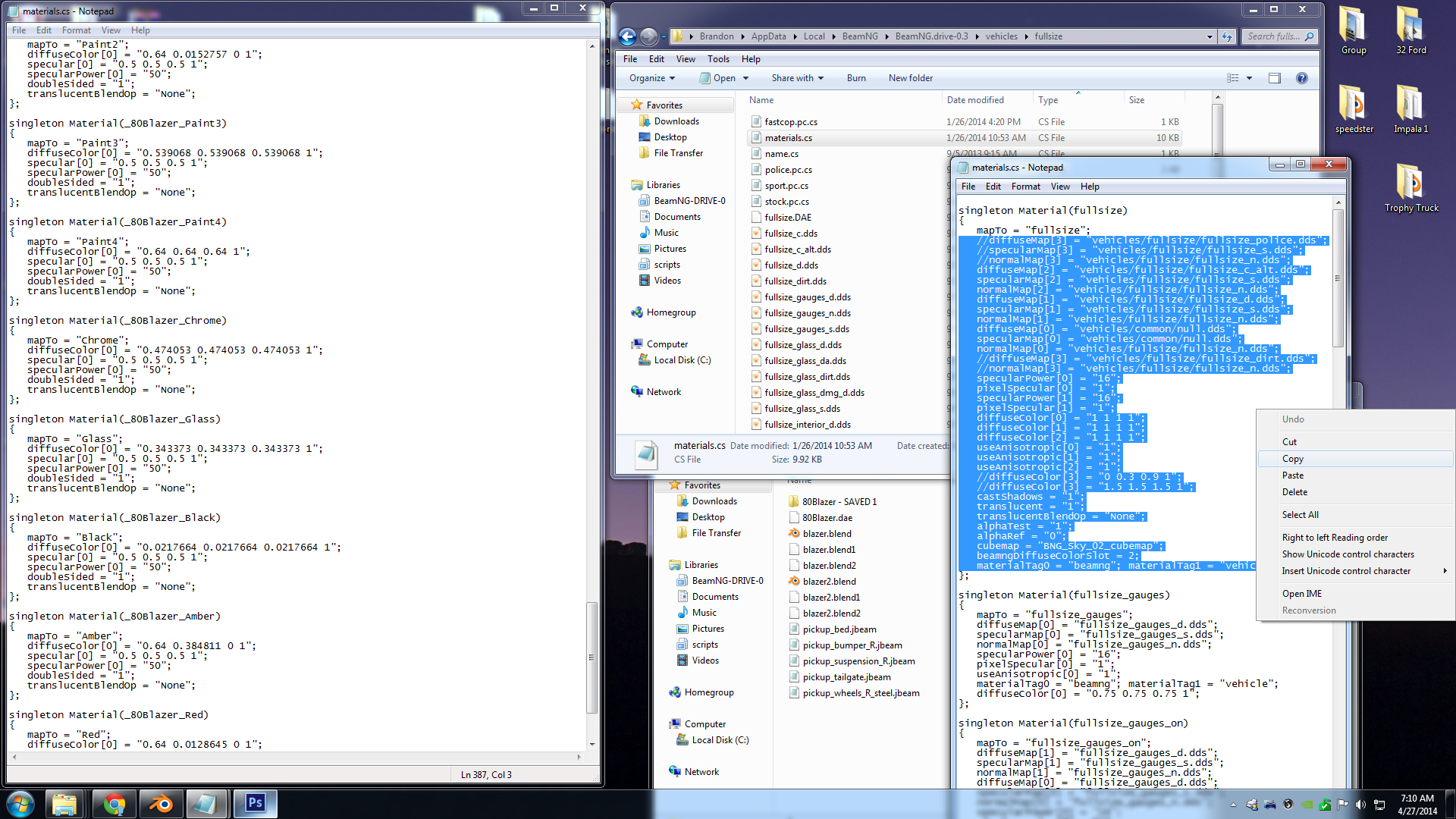Image resolution: width=1456 pixels, height=819 pixels.
Task: Toggle Explorer preview pane
Action: (1275, 78)
